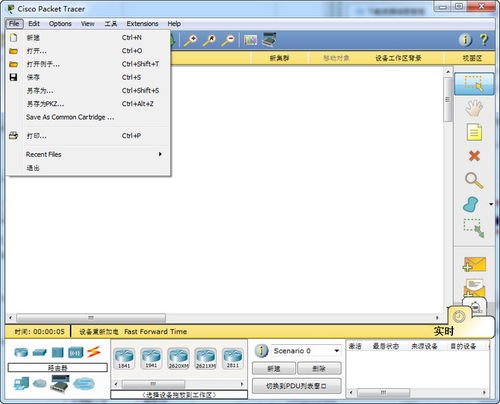This screenshot has height=404, width=500.
Task: Select the Place Note tool
Action: [474, 132]
